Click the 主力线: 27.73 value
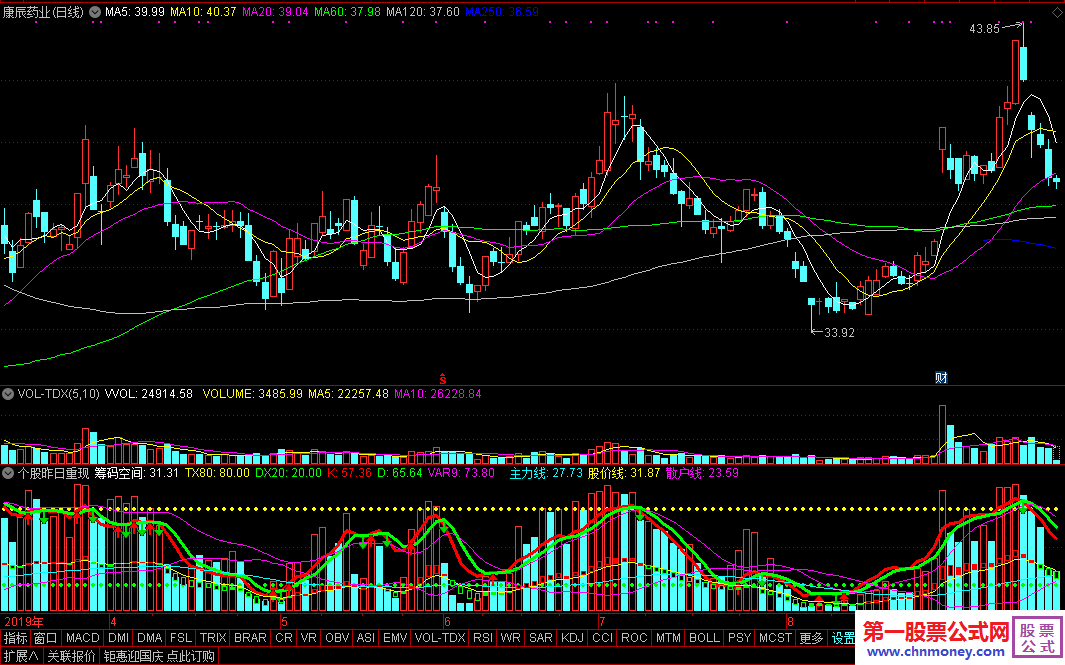Image resolution: width=1065 pixels, height=665 pixels. click(547, 473)
